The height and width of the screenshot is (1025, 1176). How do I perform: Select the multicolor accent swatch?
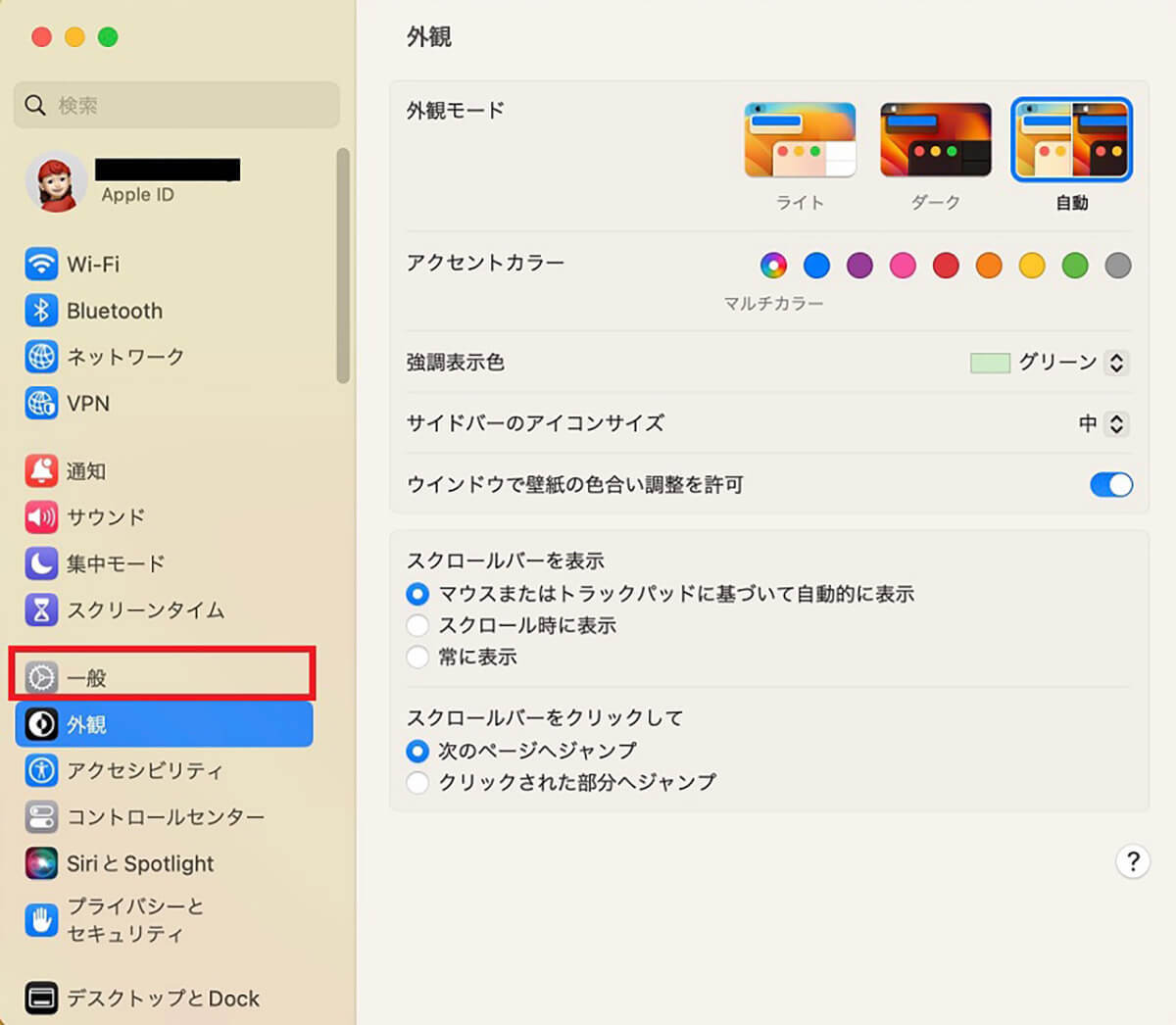773,265
